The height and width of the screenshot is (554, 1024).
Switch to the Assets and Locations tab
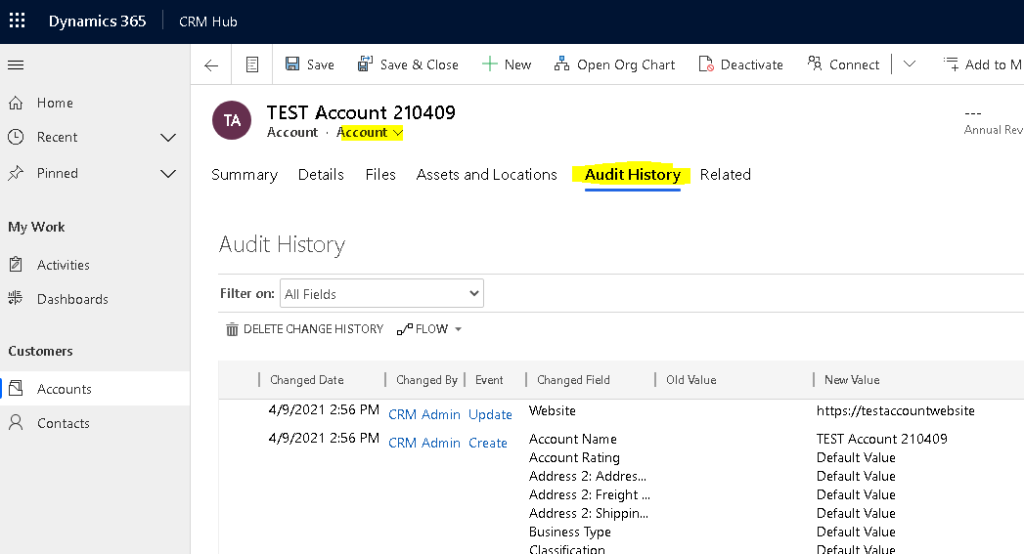(486, 175)
